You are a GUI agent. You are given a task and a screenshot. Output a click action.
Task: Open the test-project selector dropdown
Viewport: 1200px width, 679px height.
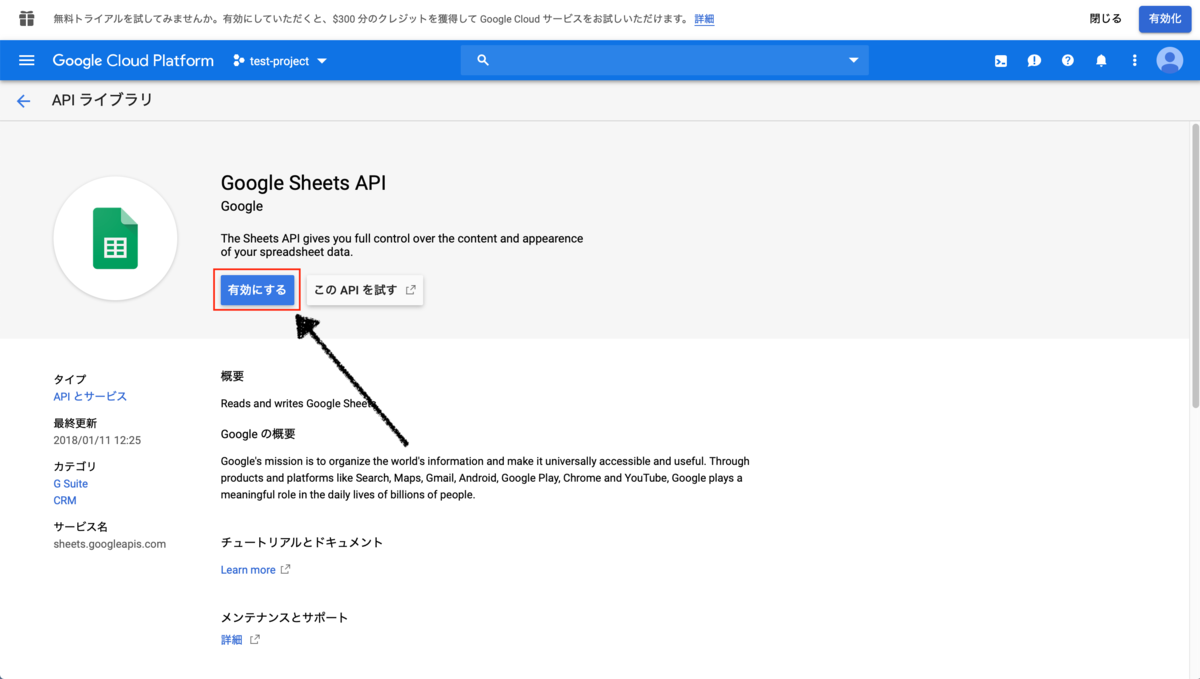280,61
